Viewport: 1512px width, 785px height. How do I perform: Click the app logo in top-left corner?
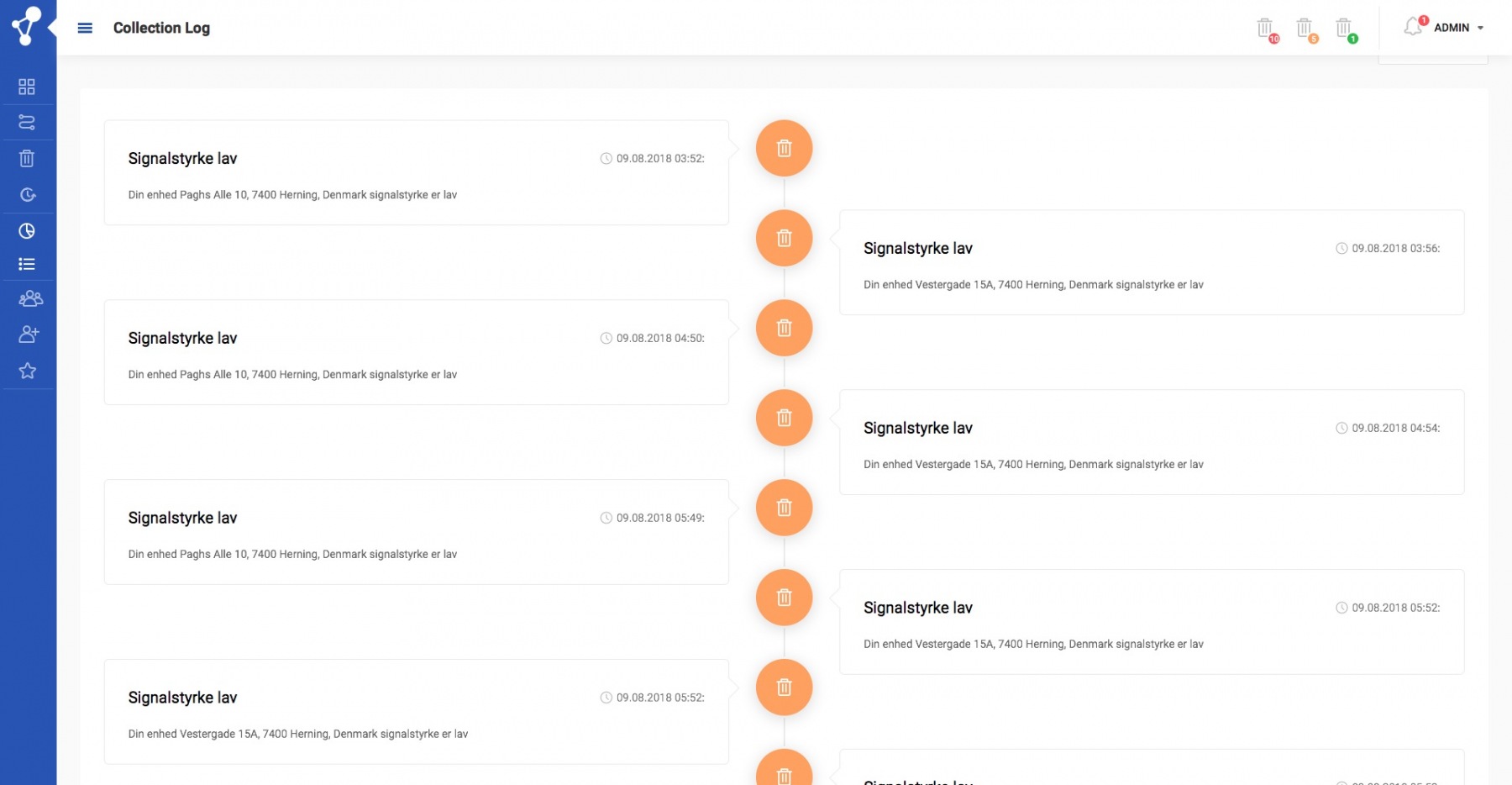click(x=26, y=25)
